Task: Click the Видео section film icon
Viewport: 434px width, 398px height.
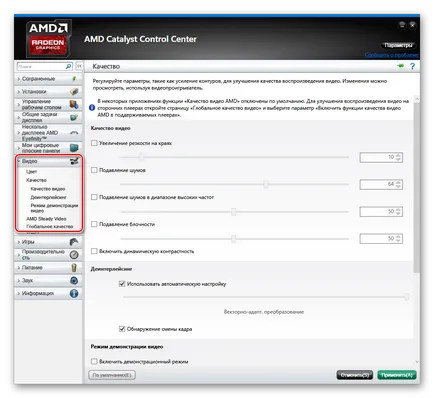Action: tap(74, 161)
